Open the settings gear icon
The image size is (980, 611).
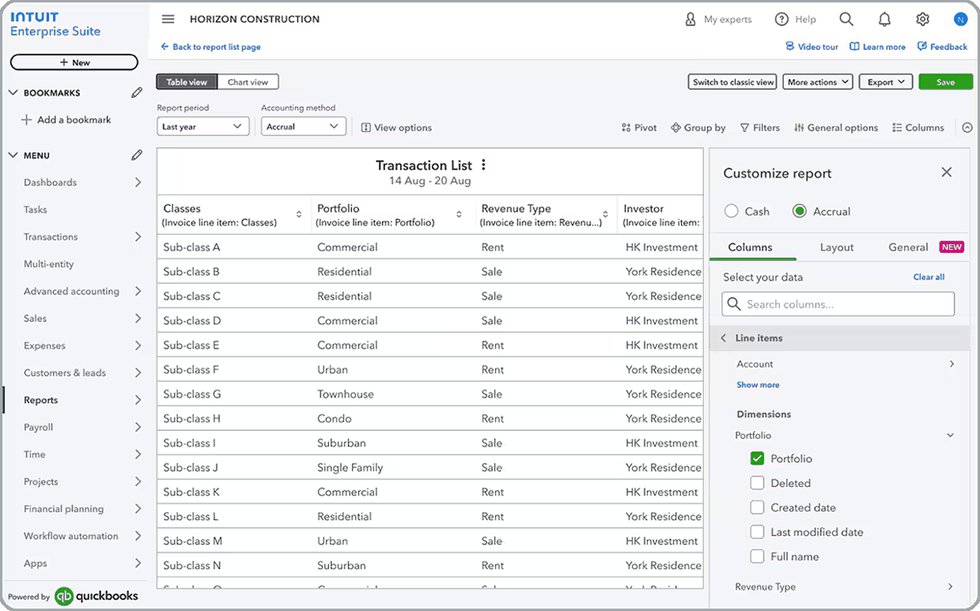click(922, 19)
